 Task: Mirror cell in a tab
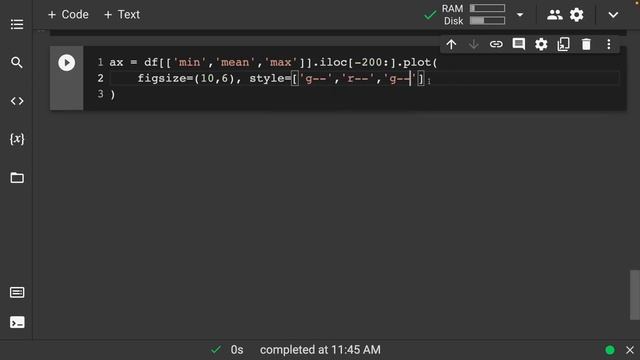pos(563,44)
